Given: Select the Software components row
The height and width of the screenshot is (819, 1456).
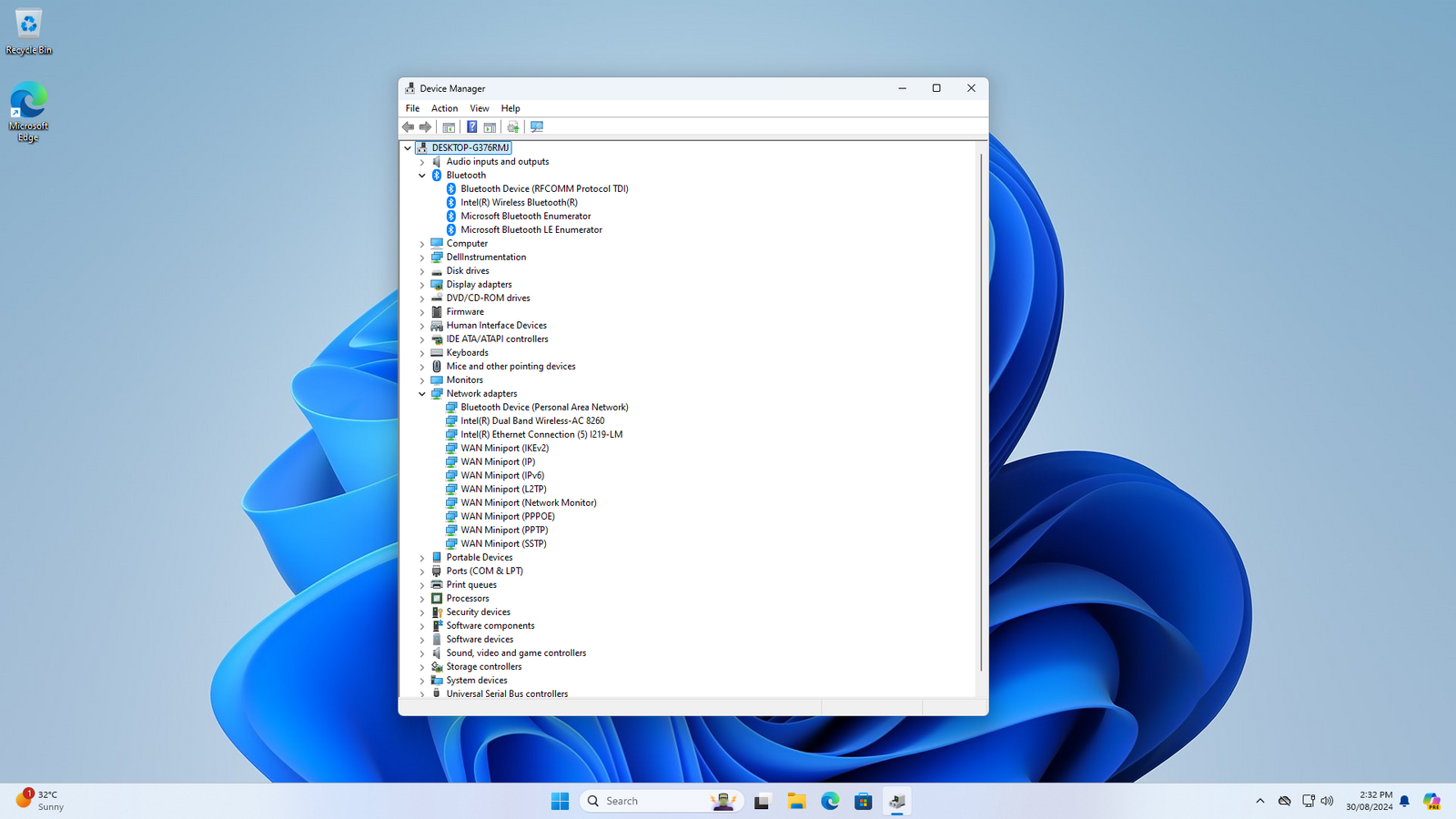Looking at the screenshot, I should coord(490,625).
